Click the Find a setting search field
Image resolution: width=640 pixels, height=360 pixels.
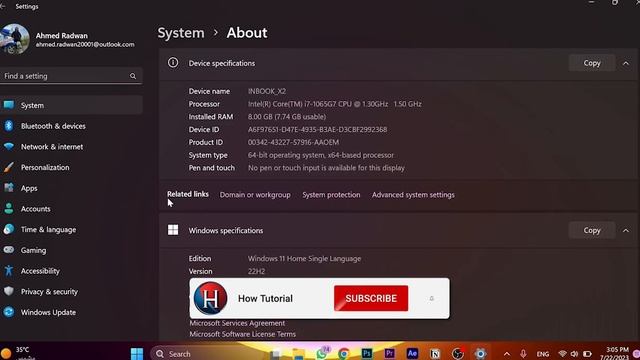(x=71, y=76)
